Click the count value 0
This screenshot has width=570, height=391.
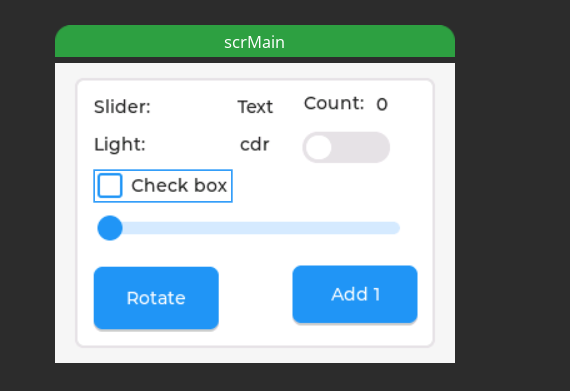click(382, 105)
